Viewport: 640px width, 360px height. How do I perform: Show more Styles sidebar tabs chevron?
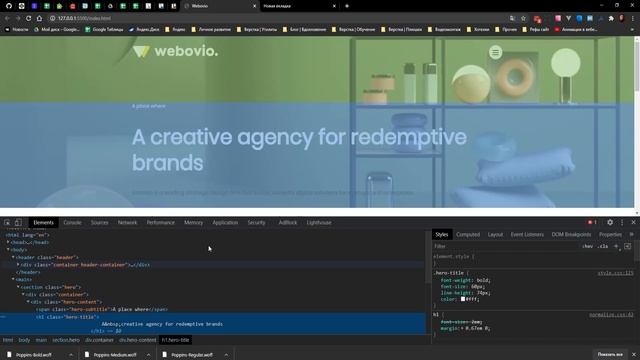[631, 234]
